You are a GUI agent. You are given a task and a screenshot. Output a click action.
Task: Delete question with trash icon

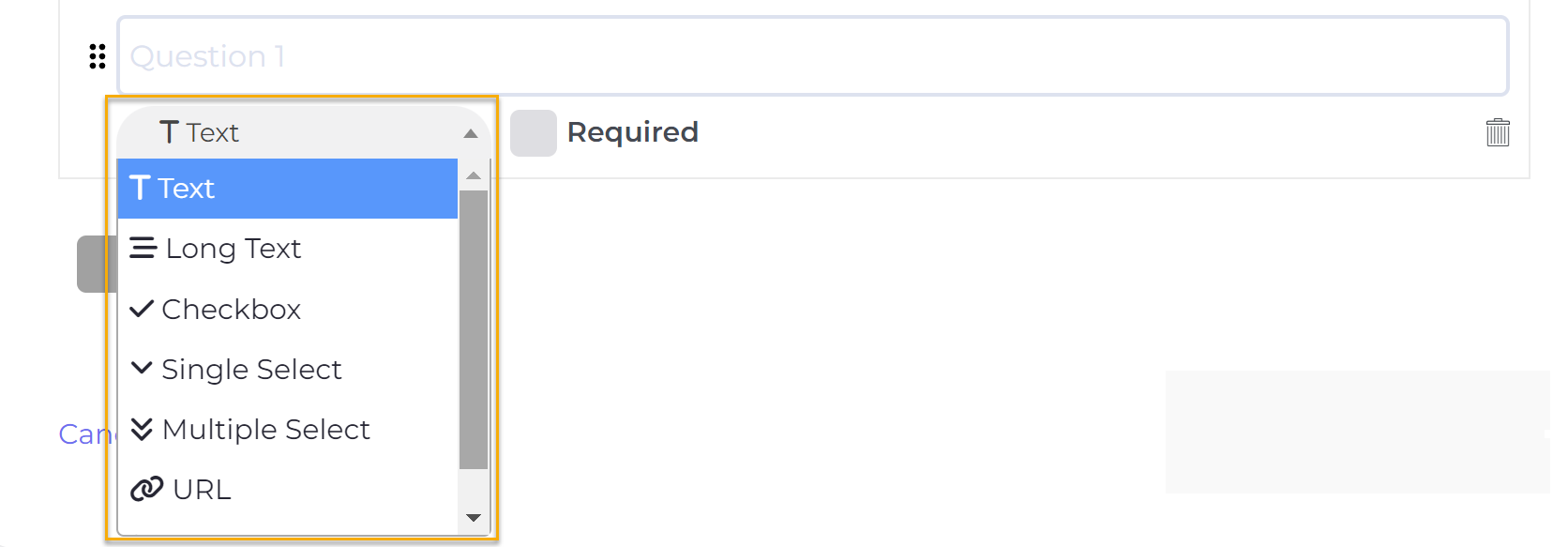point(1498,132)
